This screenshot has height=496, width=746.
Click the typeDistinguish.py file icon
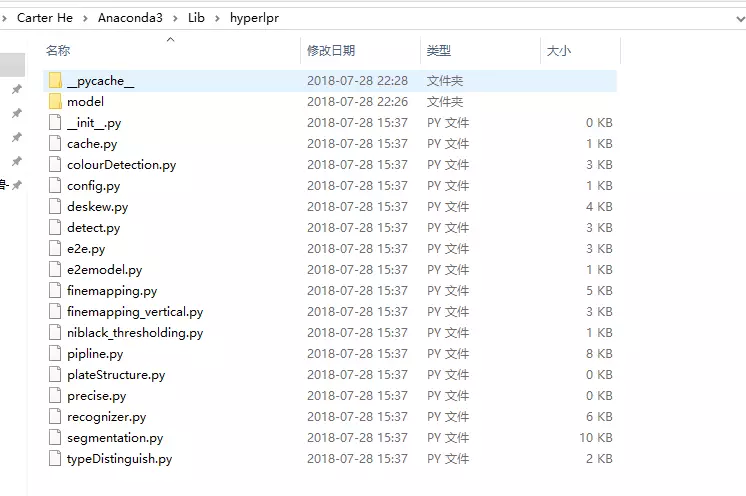(x=55, y=458)
